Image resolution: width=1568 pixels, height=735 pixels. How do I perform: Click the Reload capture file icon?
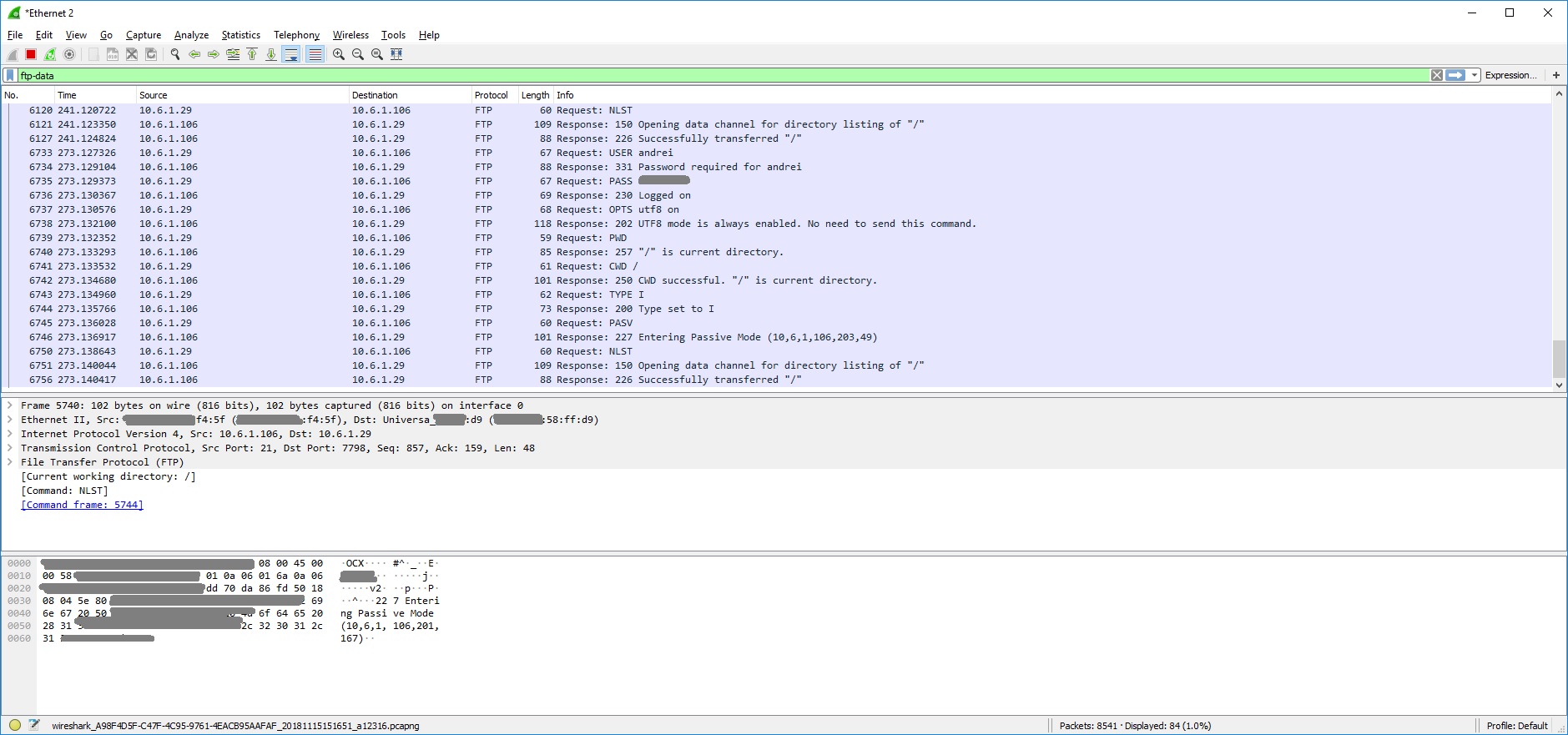tap(151, 54)
